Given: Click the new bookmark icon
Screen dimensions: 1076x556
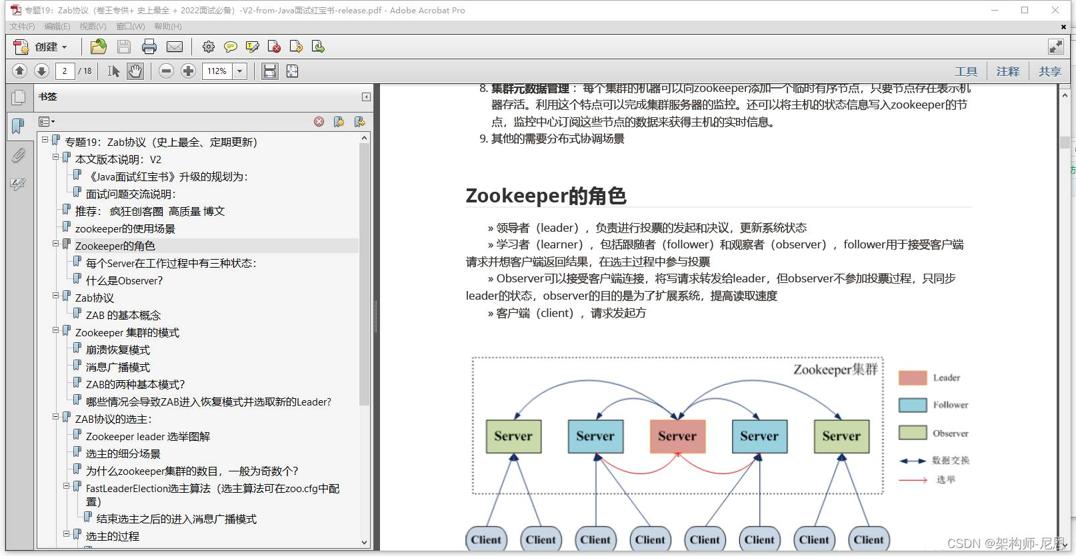Looking at the screenshot, I should pos(339,121).
